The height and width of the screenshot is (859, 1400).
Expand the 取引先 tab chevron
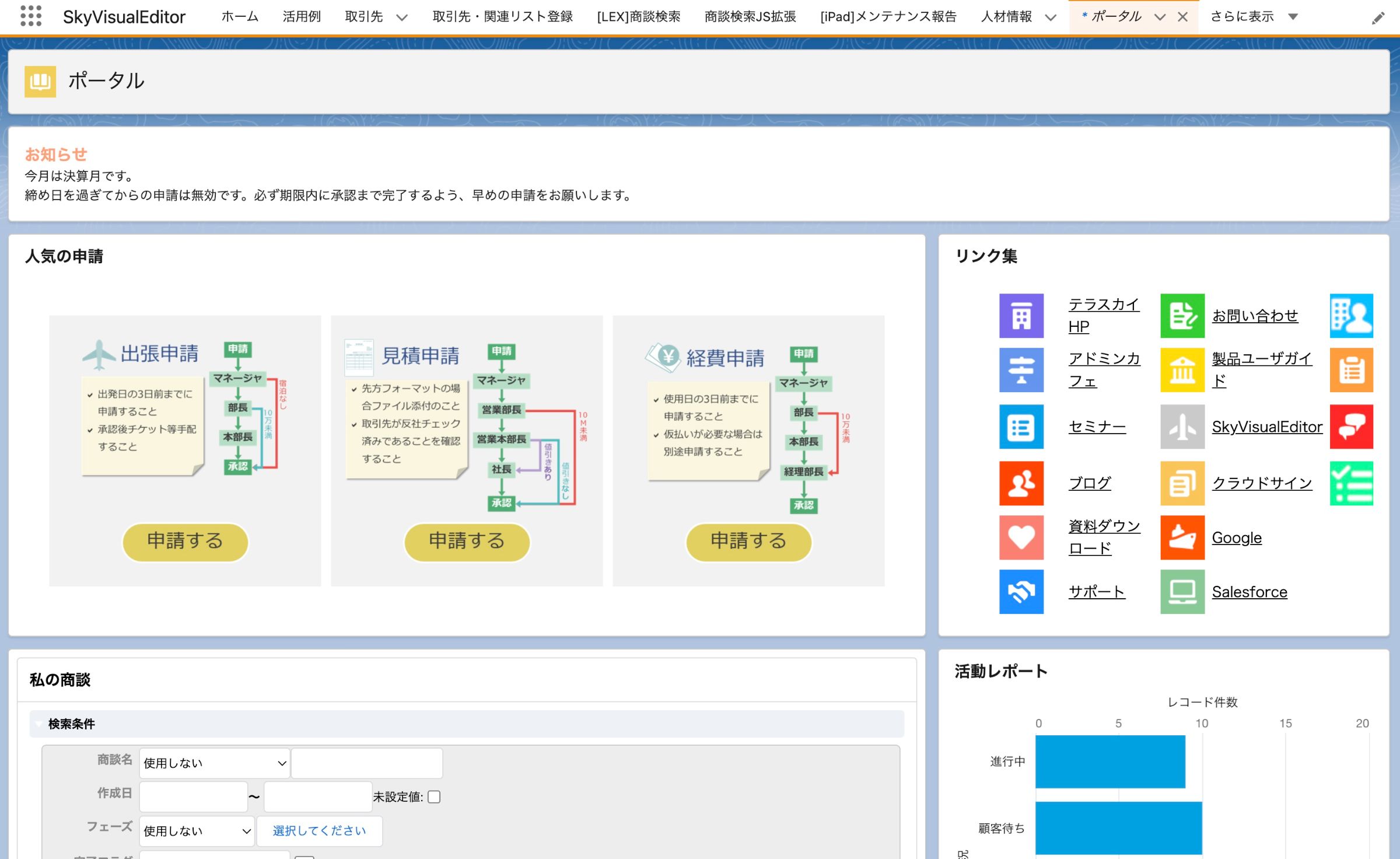click(401, 18)
